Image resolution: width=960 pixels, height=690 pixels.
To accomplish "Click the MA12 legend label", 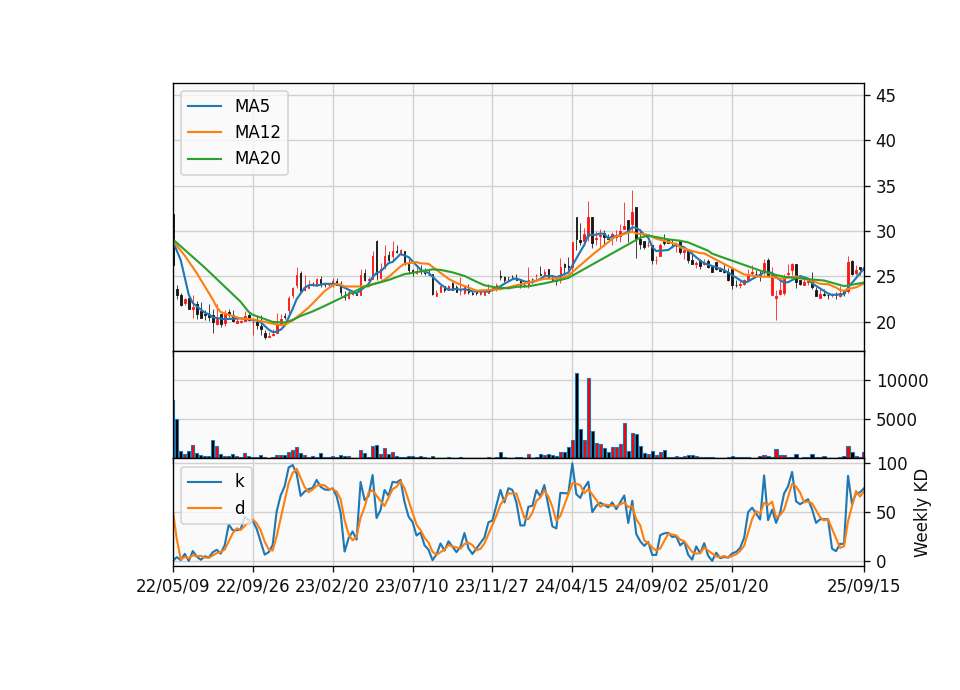I will pyautogui.click(x=257, y=132).
